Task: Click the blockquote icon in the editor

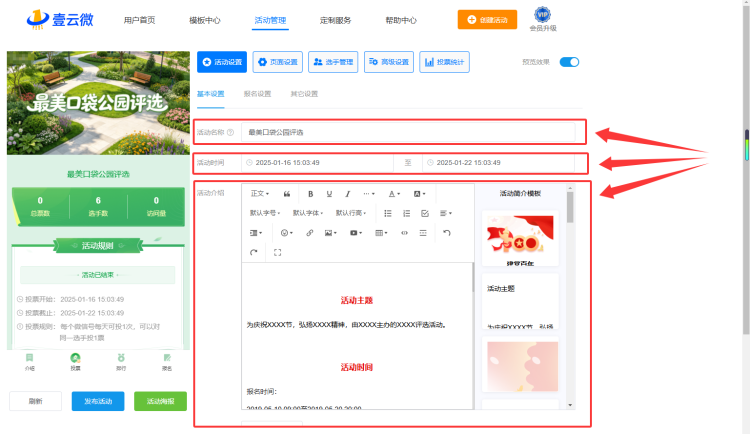Action: coord(287,194)
